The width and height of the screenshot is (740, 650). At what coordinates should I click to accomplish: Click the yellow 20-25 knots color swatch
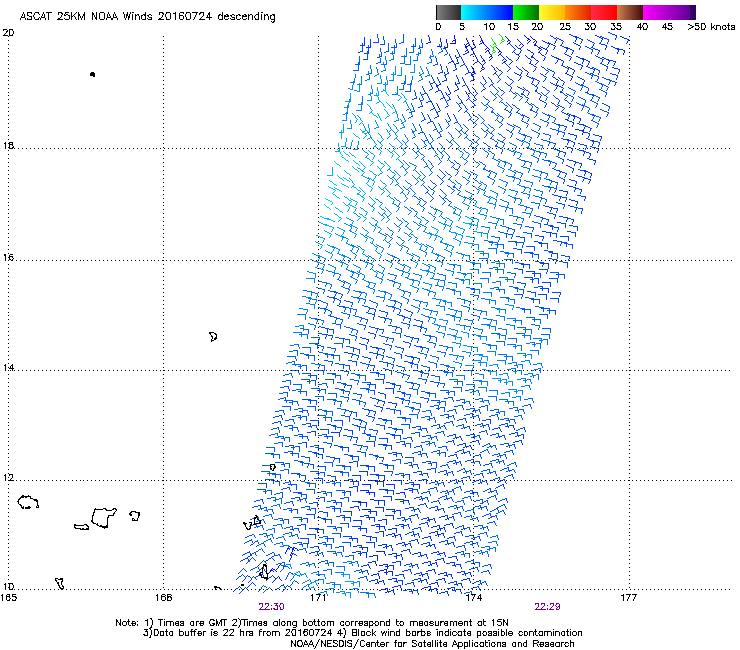pos(552,12)
